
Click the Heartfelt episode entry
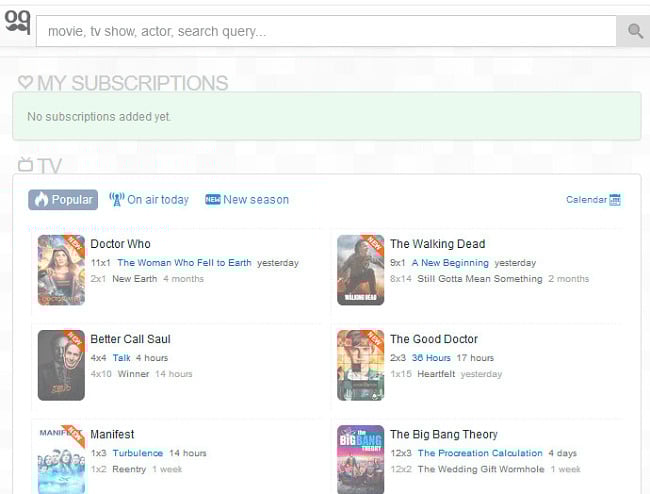tap(436, 374)
